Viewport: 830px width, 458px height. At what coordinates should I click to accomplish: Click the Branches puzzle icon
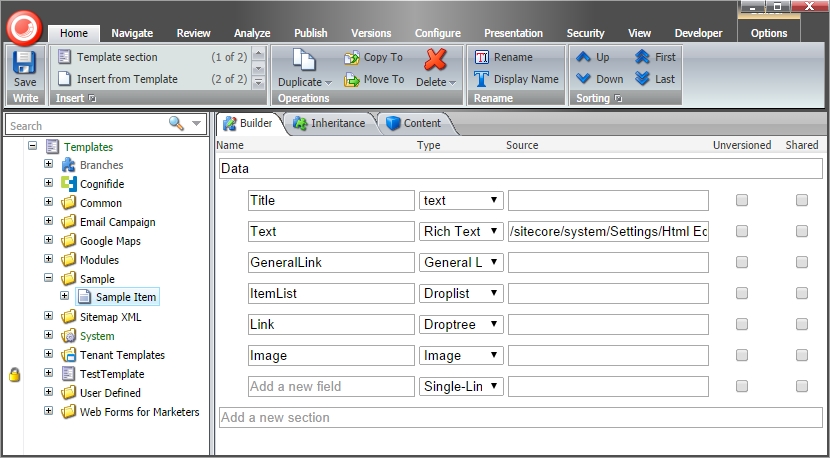click(69, 165)
